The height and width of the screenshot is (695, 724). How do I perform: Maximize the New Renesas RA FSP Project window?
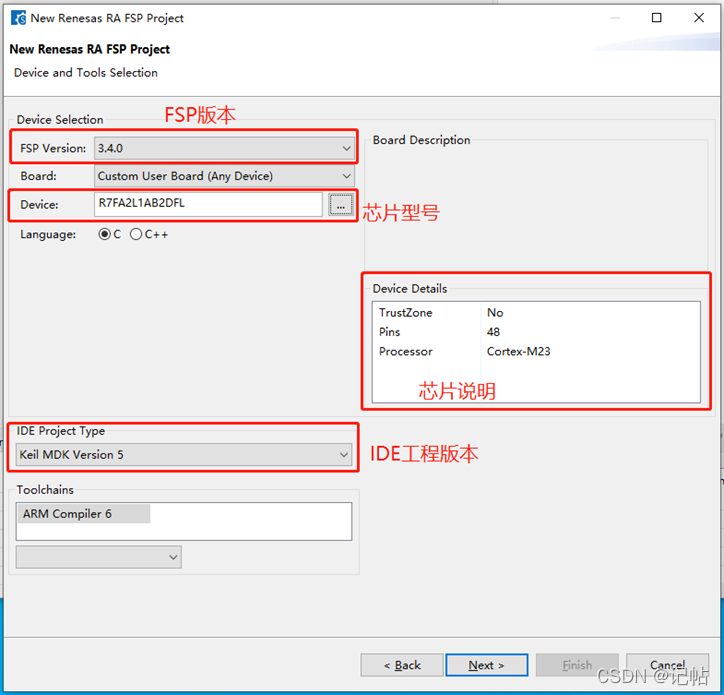[x=657, y=18]
